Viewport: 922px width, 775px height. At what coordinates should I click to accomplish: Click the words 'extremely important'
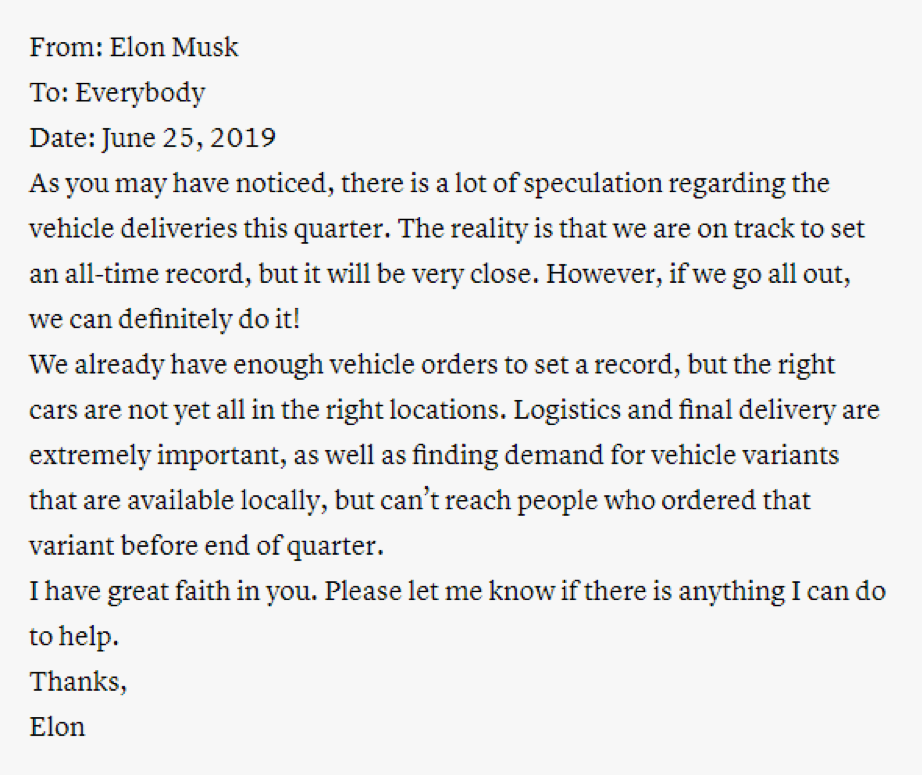tap(158, 456)
